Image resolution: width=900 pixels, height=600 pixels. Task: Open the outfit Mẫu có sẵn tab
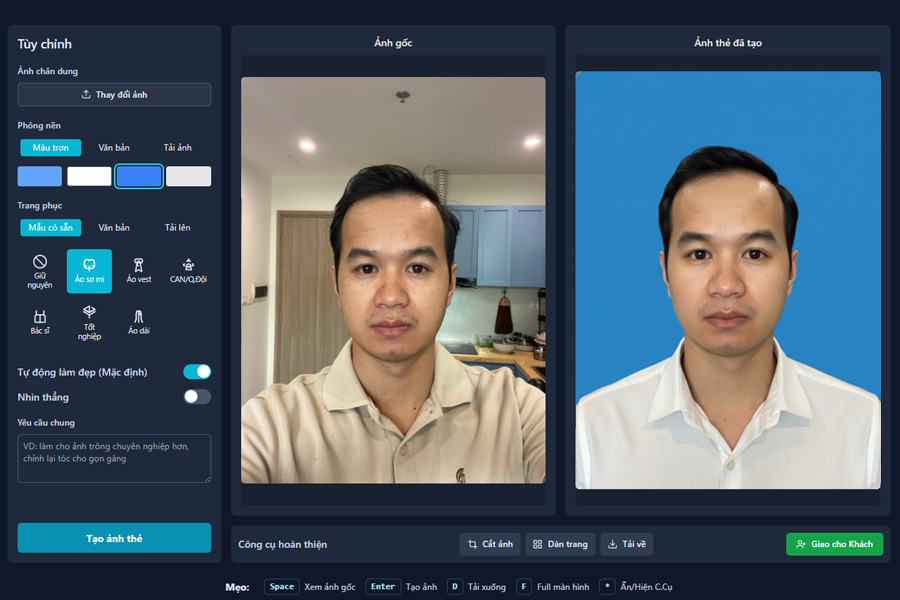(51, 227)
